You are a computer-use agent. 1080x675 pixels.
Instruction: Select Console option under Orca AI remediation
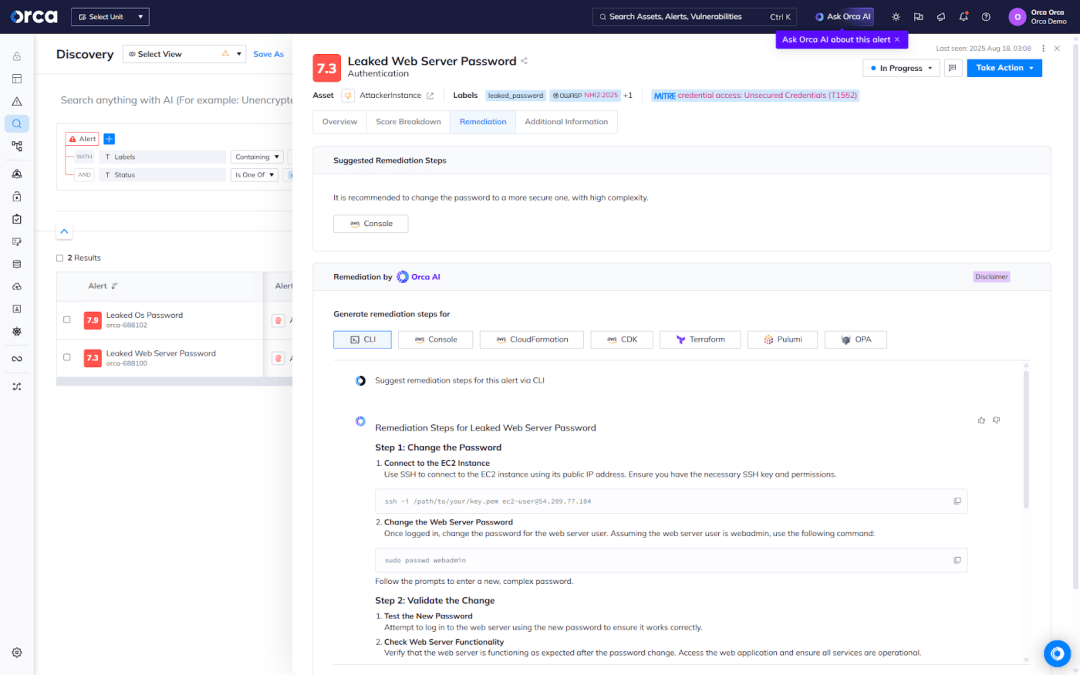click(435, 340)
